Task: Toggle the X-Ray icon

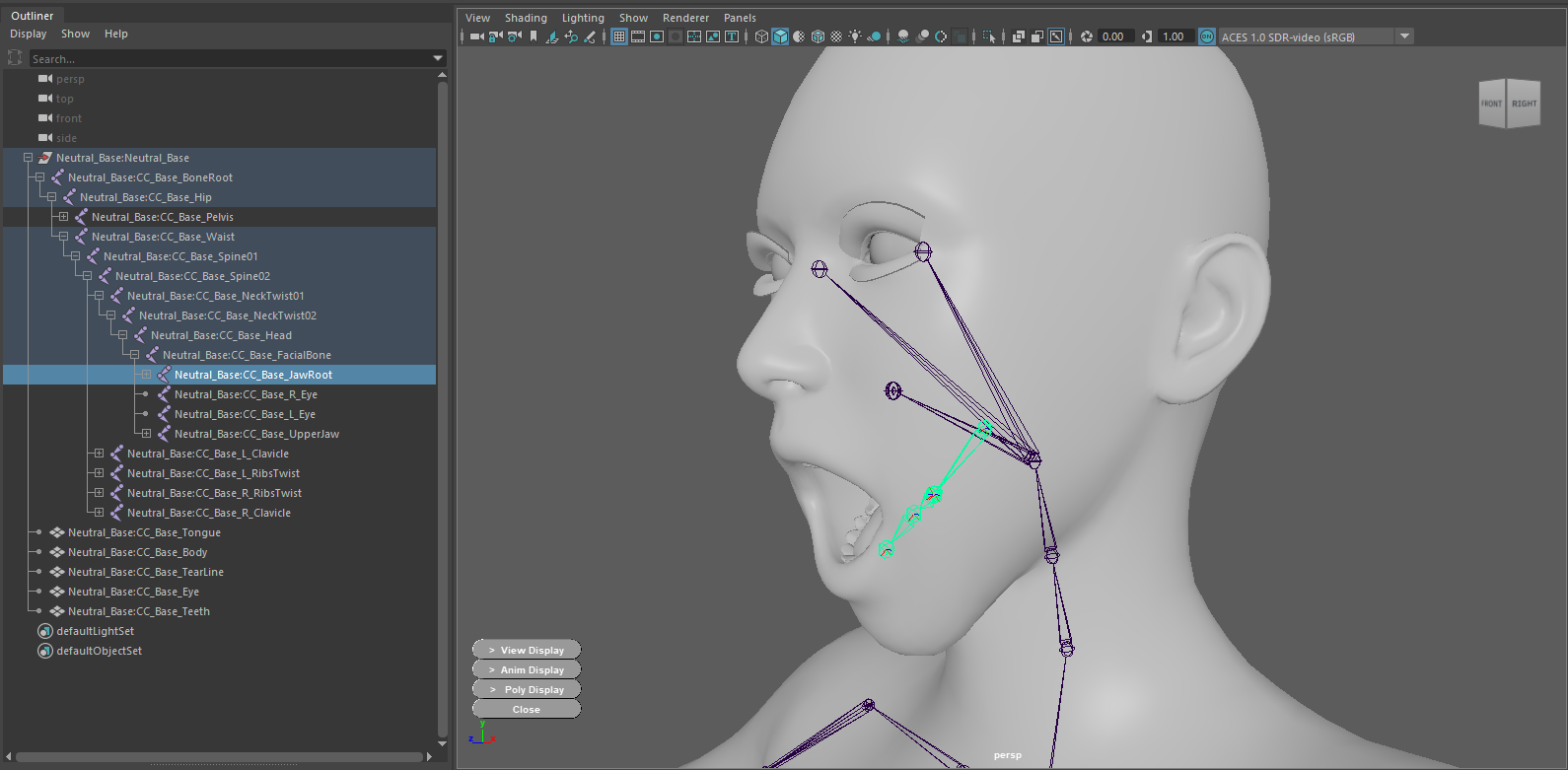Action: pos(1019,36)
